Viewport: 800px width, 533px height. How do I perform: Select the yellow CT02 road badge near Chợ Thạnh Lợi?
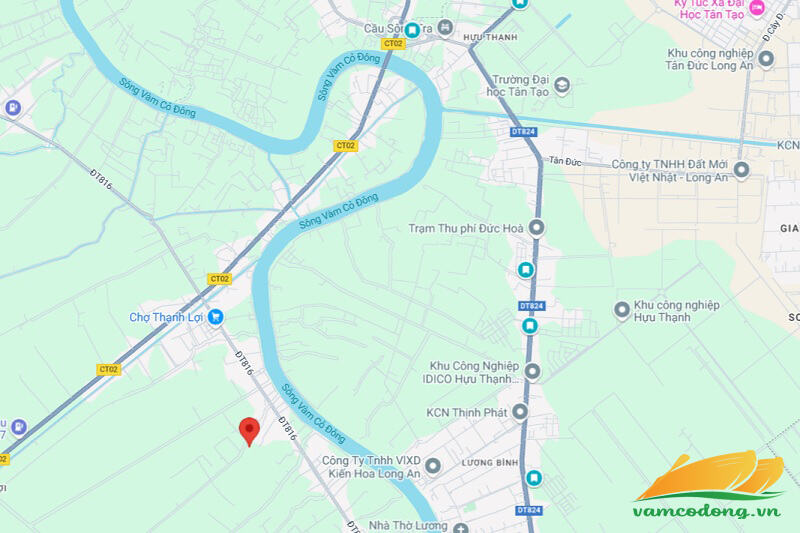(220, 279)
